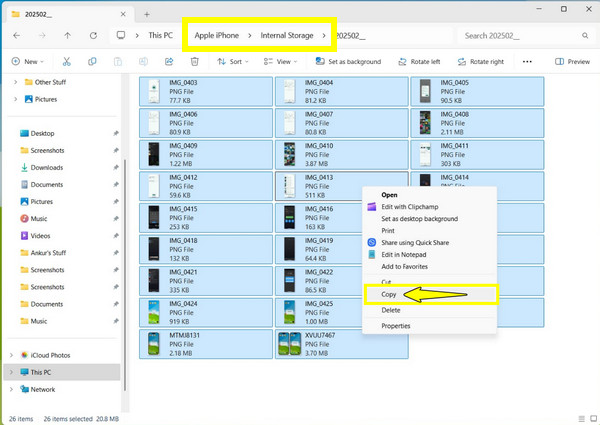Expand the Other Stuff folder tree
This screenshot has width=600, height=425.
12,82
